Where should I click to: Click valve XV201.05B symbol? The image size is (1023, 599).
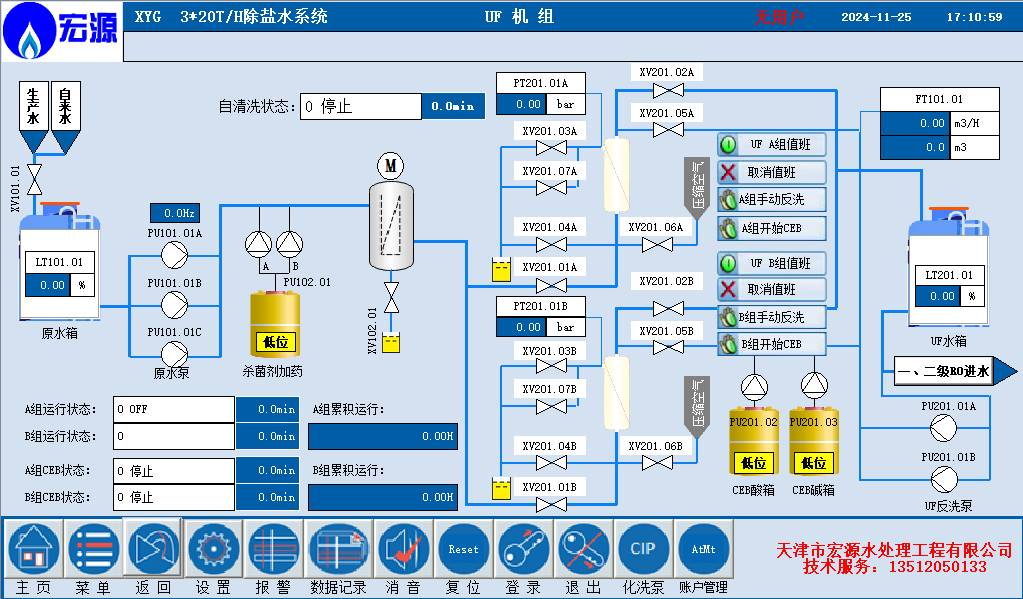click(668, 348)
